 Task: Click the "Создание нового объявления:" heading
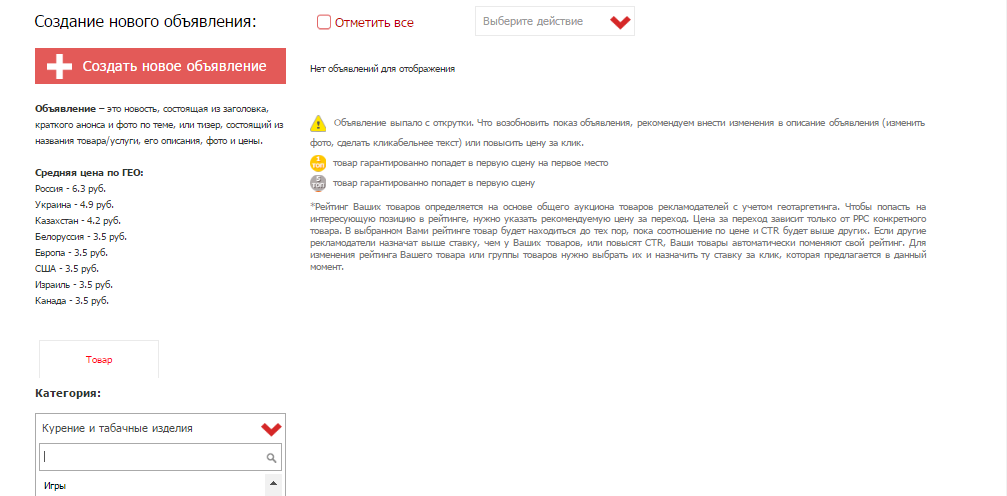tap(145, 22)
